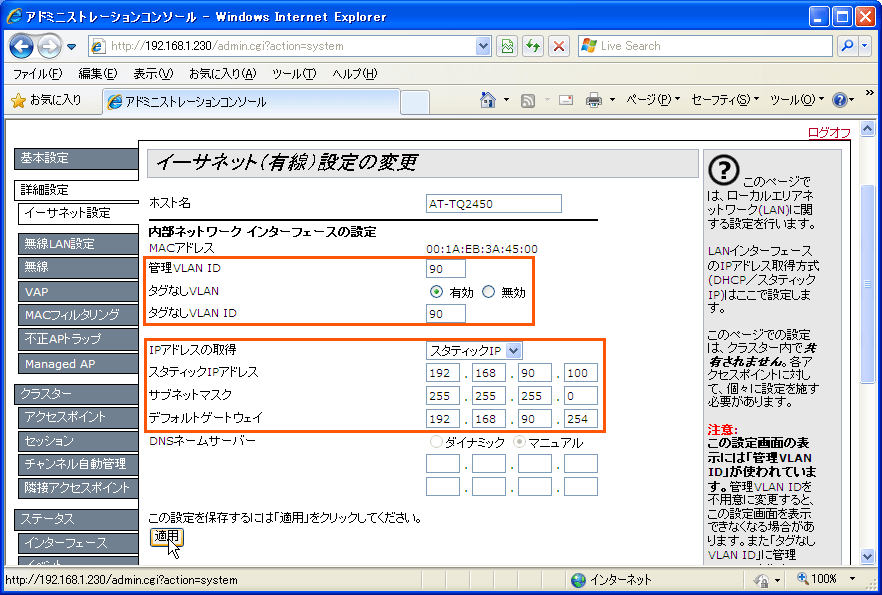The width and height of the screenshot is (882, 595).
Task: Click the 管理VLAN ID input field
Action: [446, 269]
